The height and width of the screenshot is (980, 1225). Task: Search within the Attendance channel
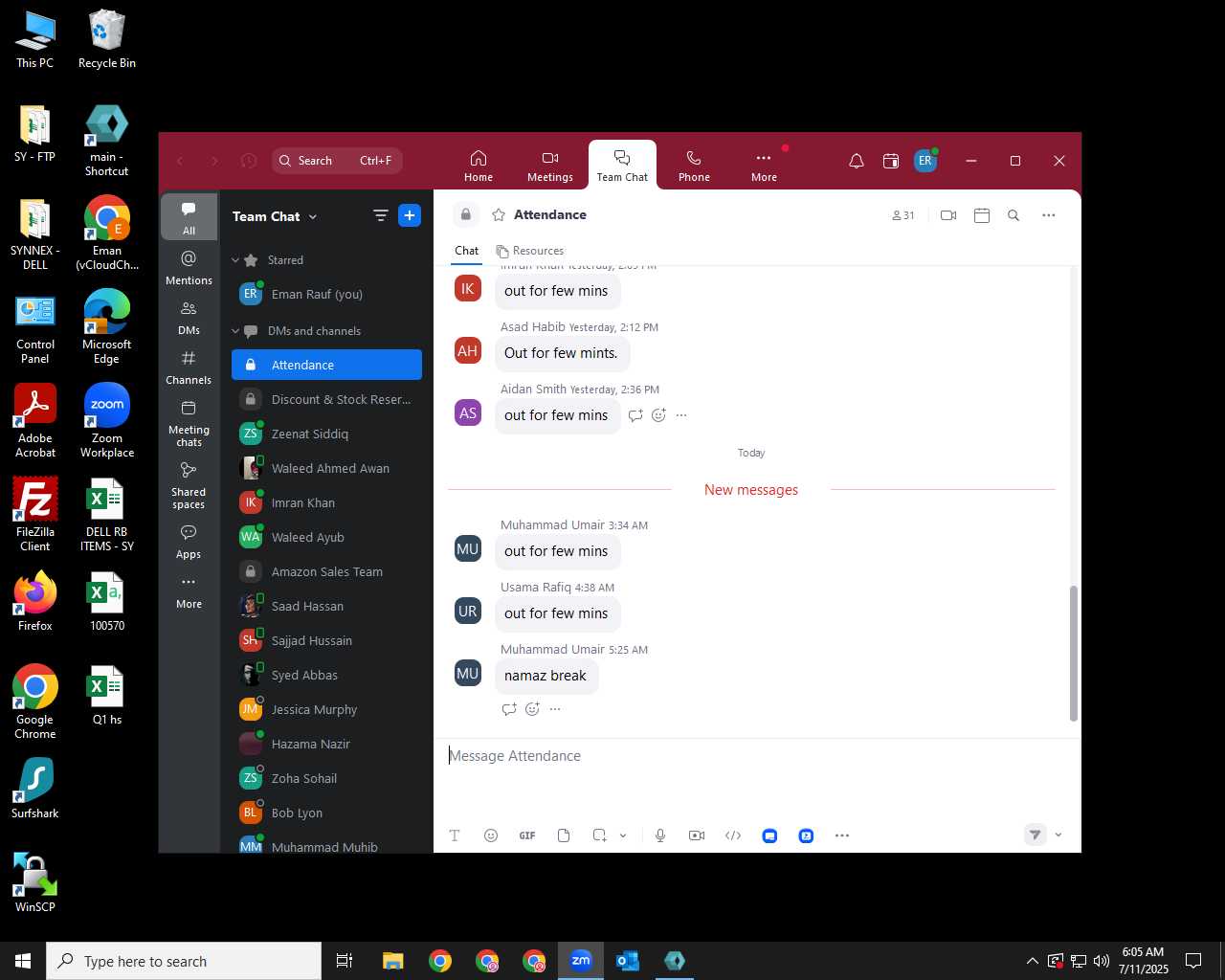point(1013,215)
